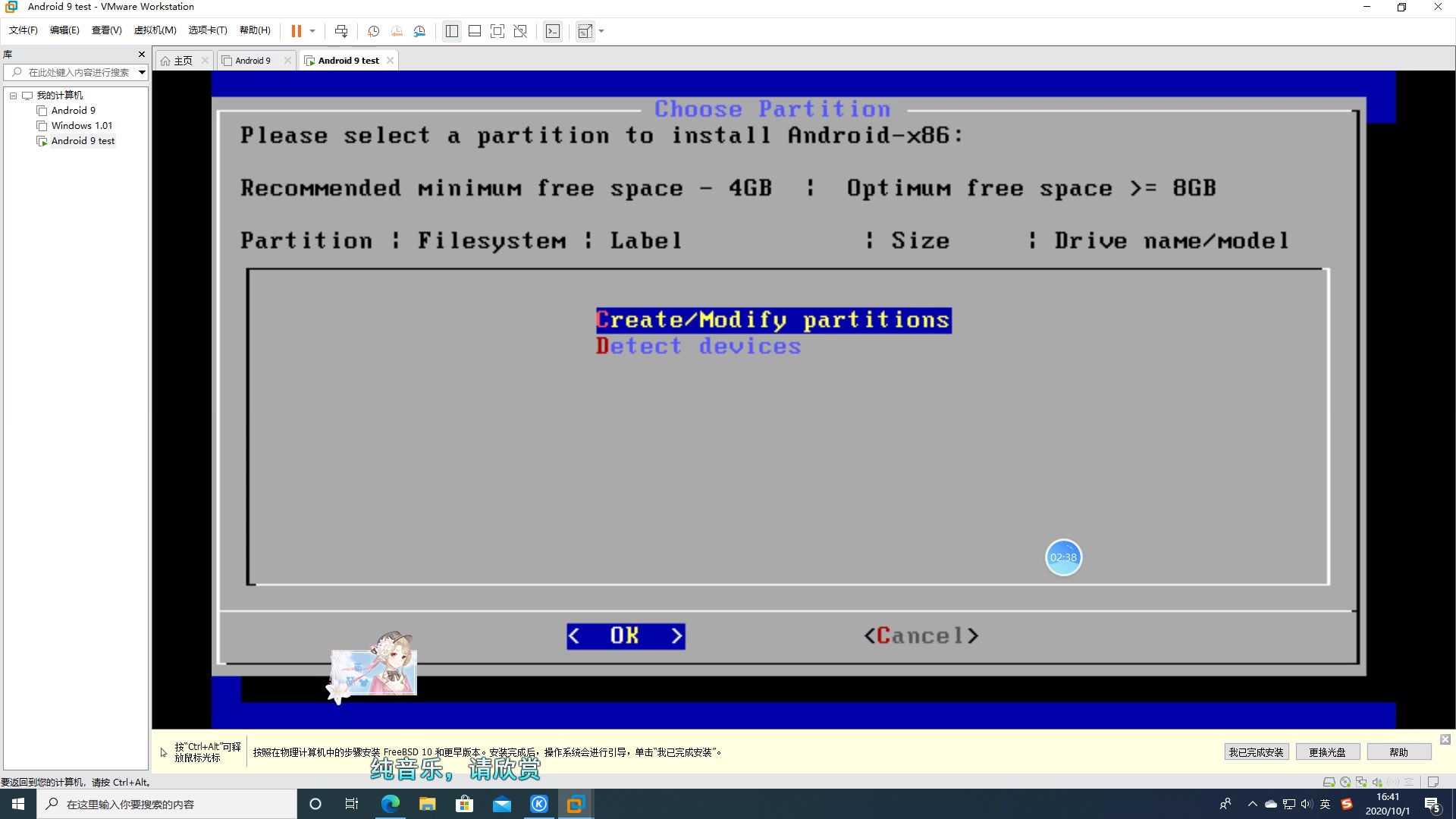Toggle Unity mode icon
Screen dimensions: 1456x819
tap(520, 31)
